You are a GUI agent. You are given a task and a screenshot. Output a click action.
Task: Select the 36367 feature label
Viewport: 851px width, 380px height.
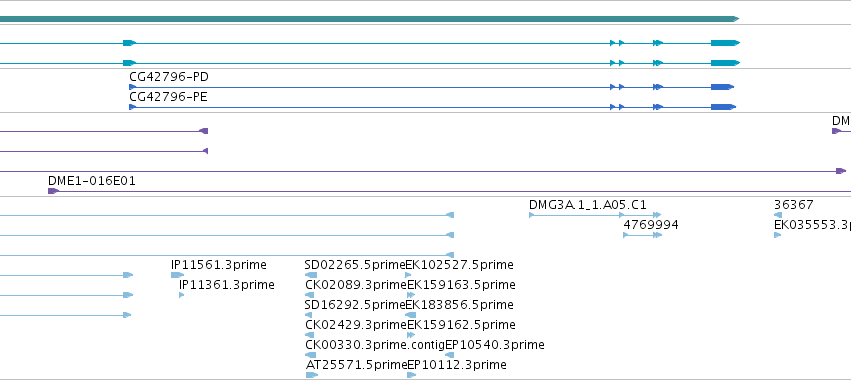point(793,205)
